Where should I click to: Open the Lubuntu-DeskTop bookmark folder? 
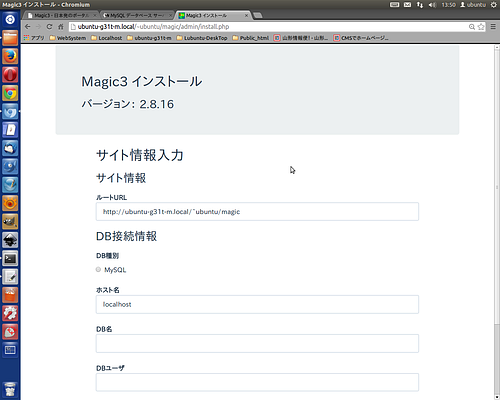click(202, 38)
